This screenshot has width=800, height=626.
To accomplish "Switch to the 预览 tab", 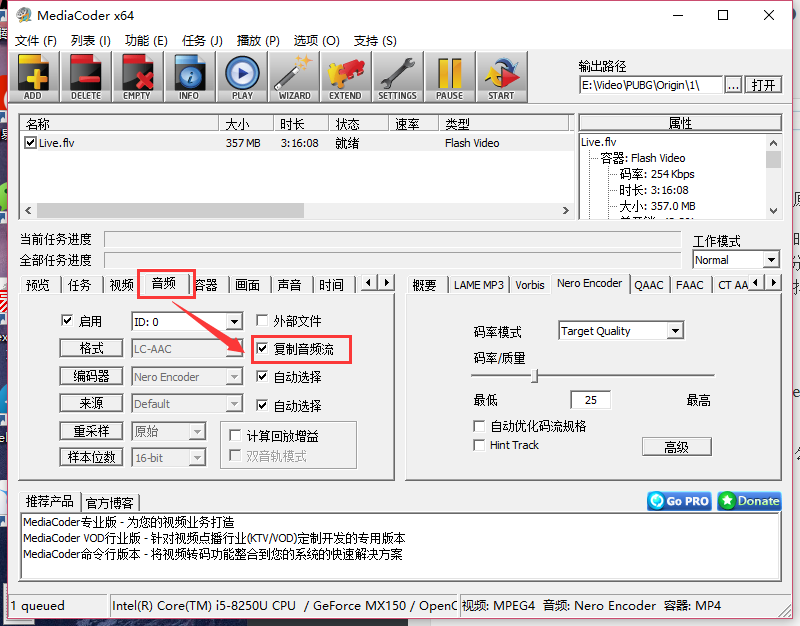I will coord(38,285).
